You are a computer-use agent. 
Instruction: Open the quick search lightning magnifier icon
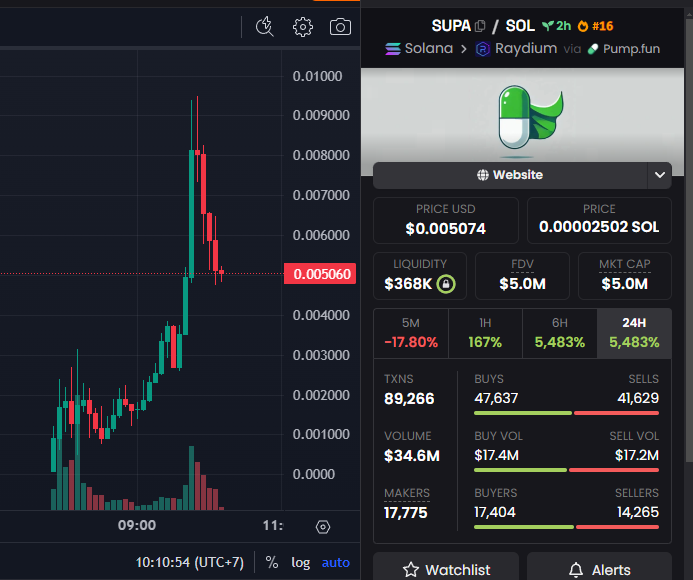(x=265, y=27)
